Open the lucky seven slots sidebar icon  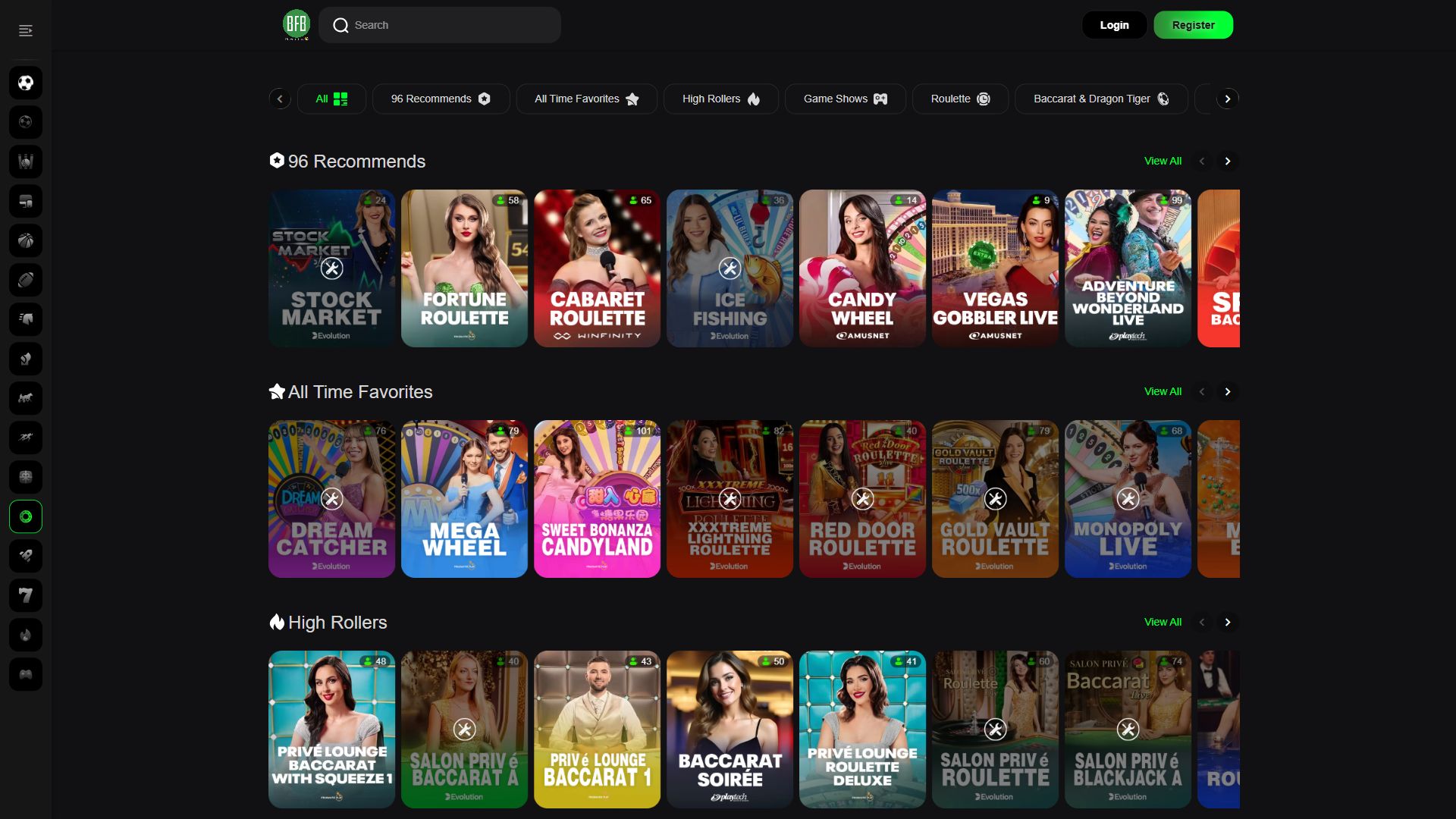coord(26,595)
